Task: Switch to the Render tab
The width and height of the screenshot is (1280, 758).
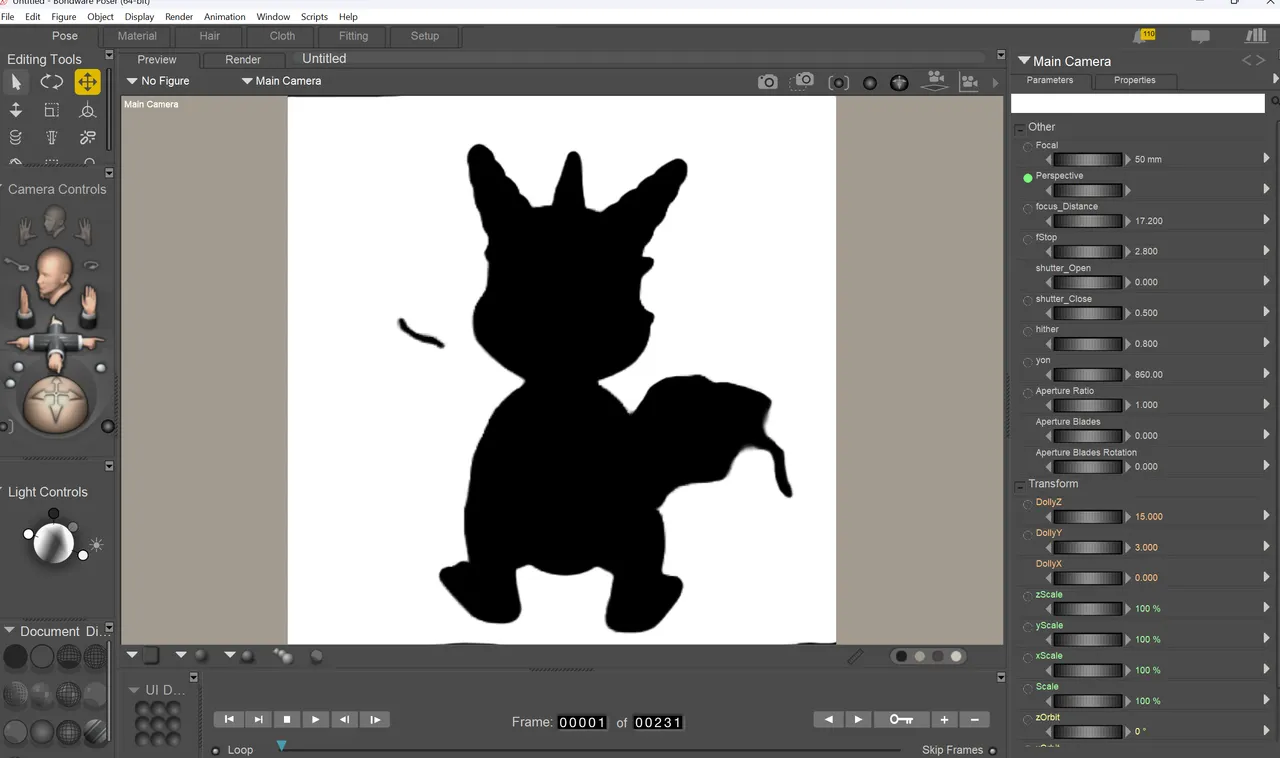Action: pos(243,60)
